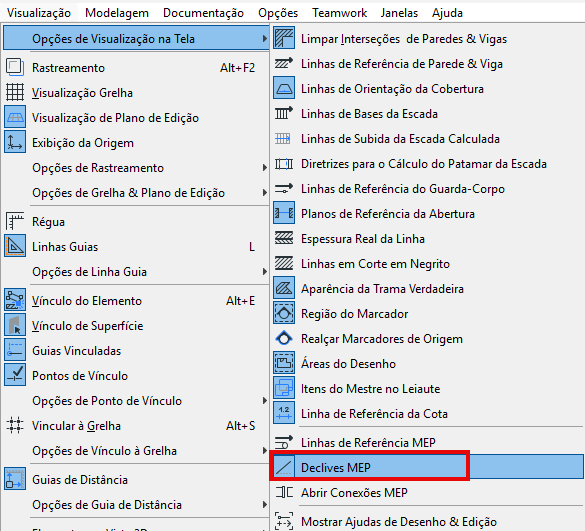Click the Régua ruler icon
The width and height of the screenshot is (585, 531).
coord(15,221)
